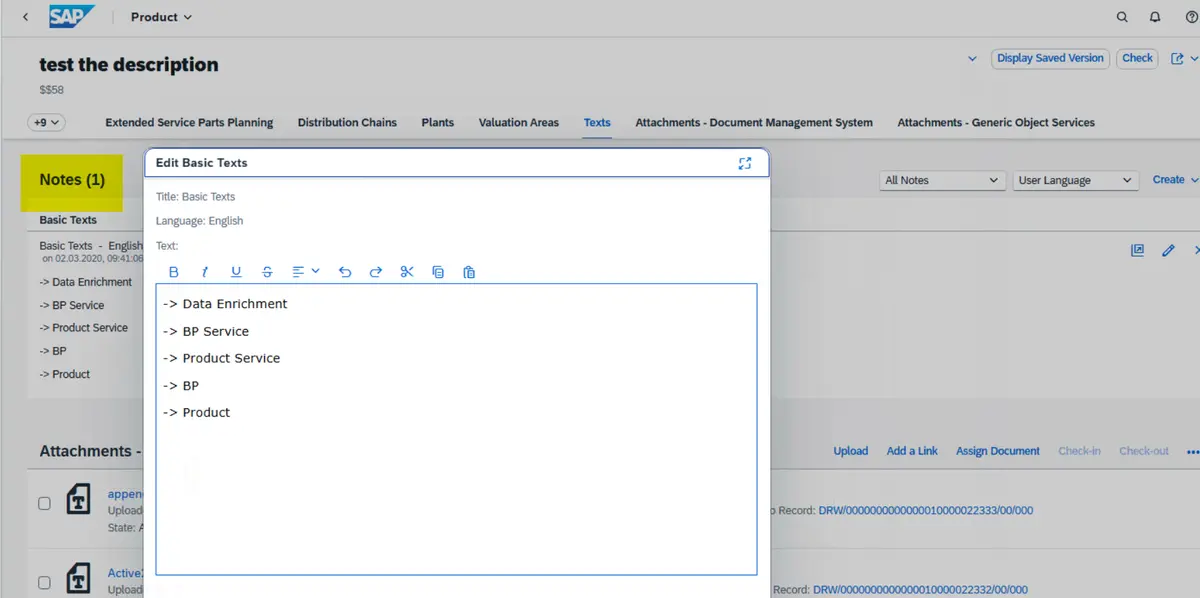Screen dimensions: 1200x598
Task: Redo edit in text editor
Action: 376,271
